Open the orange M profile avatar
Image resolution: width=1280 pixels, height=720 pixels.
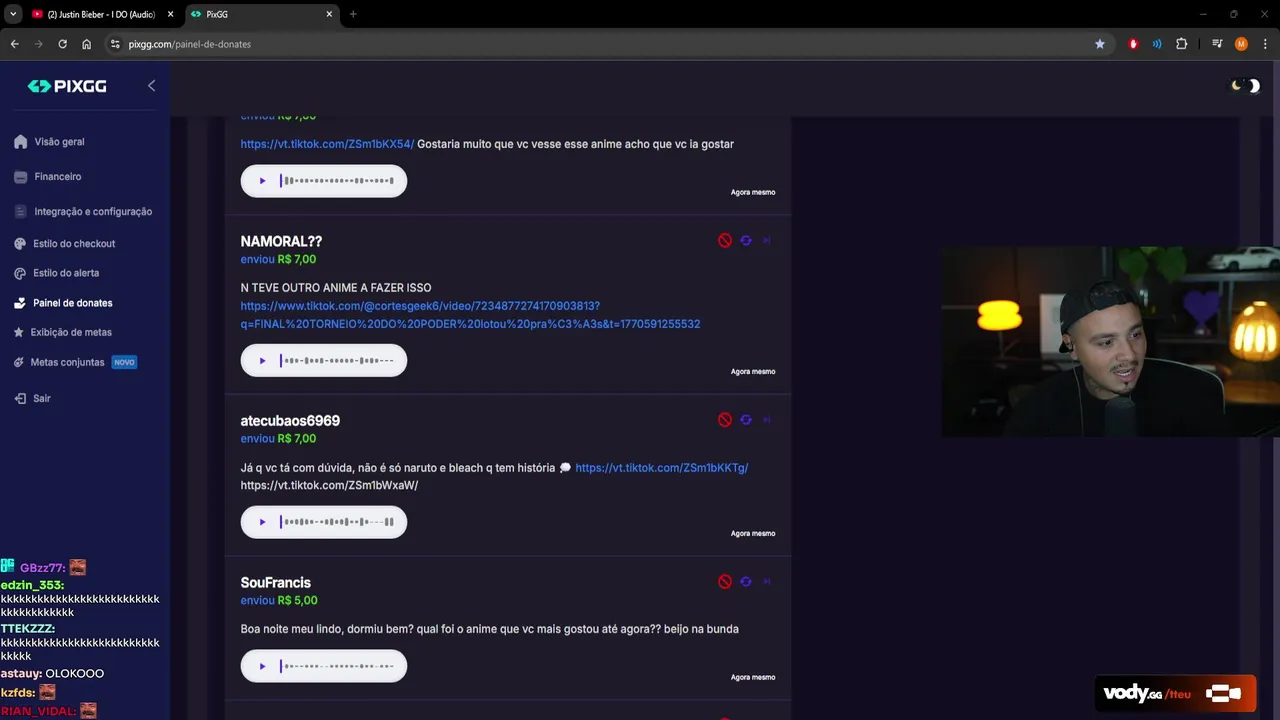click(1241, 44)
